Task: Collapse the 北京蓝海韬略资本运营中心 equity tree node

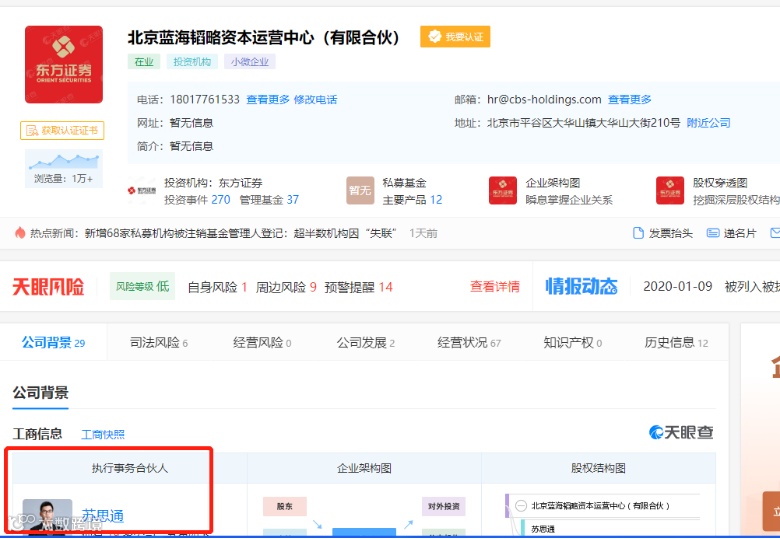Action: (520, 506)
